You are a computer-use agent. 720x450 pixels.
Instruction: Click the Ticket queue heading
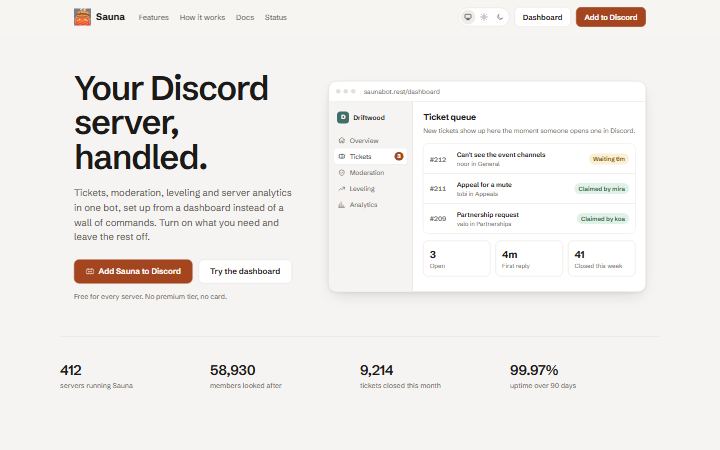coord(450,117)
